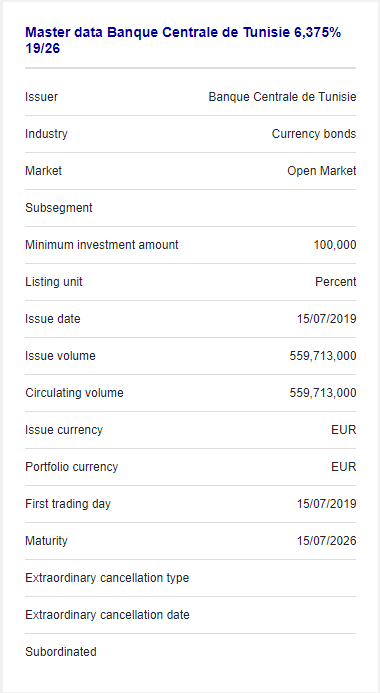Click the Master data Banque Centrale heading
The image size is (380, 693).
pos(183,40)
